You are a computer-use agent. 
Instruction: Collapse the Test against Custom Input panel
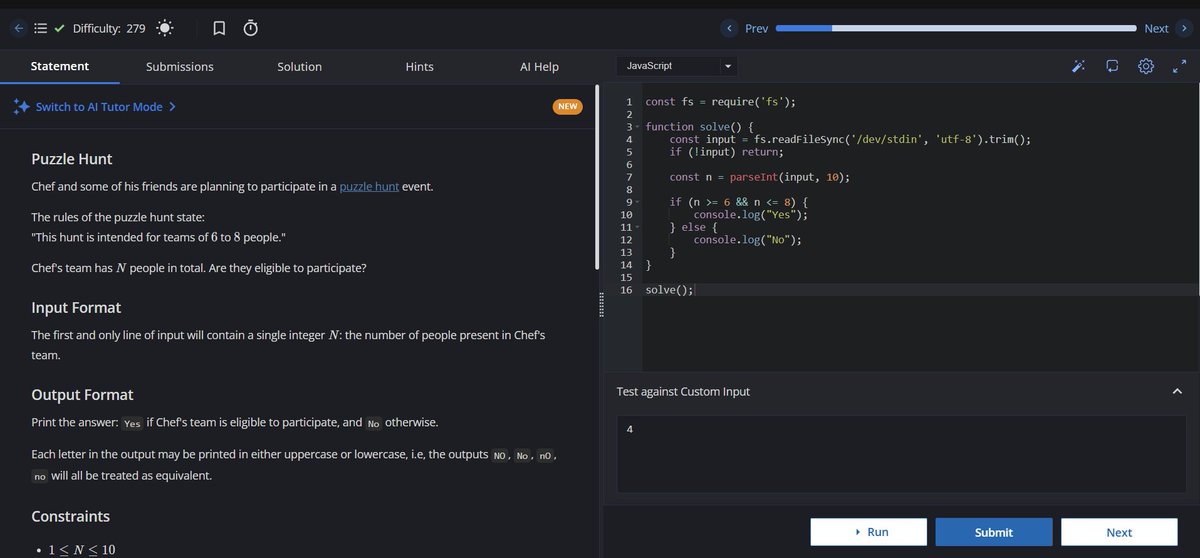click(x=1176, y=391)
